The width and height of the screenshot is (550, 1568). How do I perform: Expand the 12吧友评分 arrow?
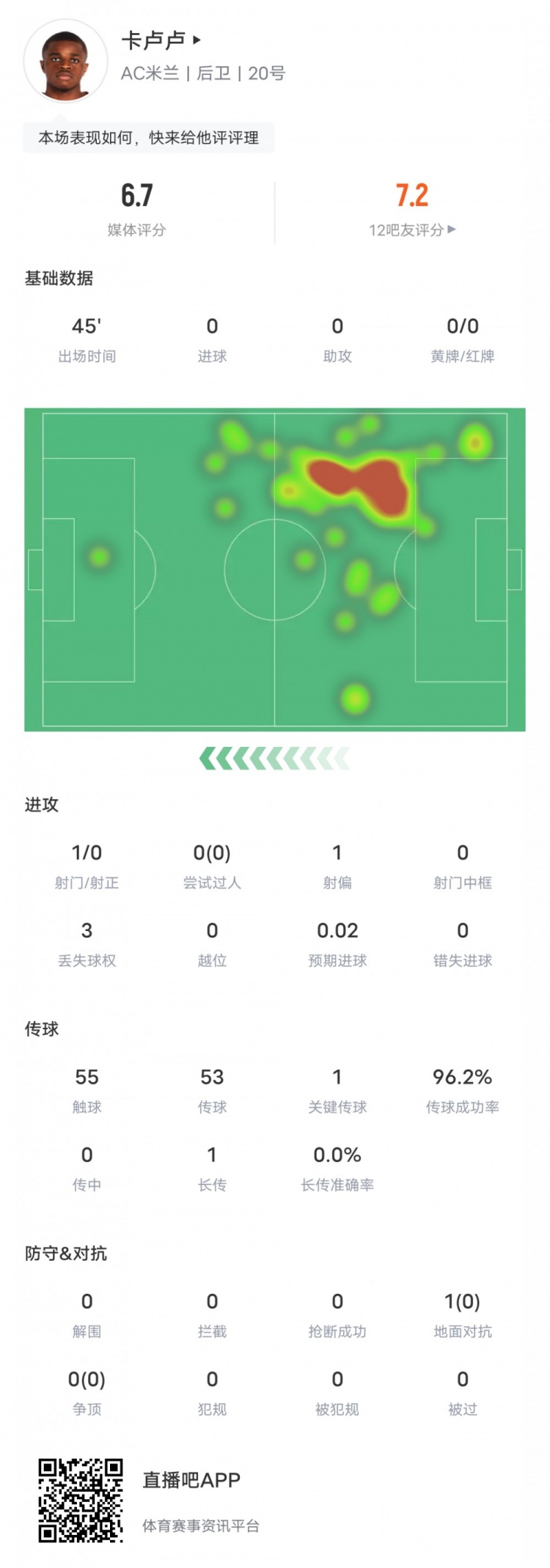coord(452,229)
